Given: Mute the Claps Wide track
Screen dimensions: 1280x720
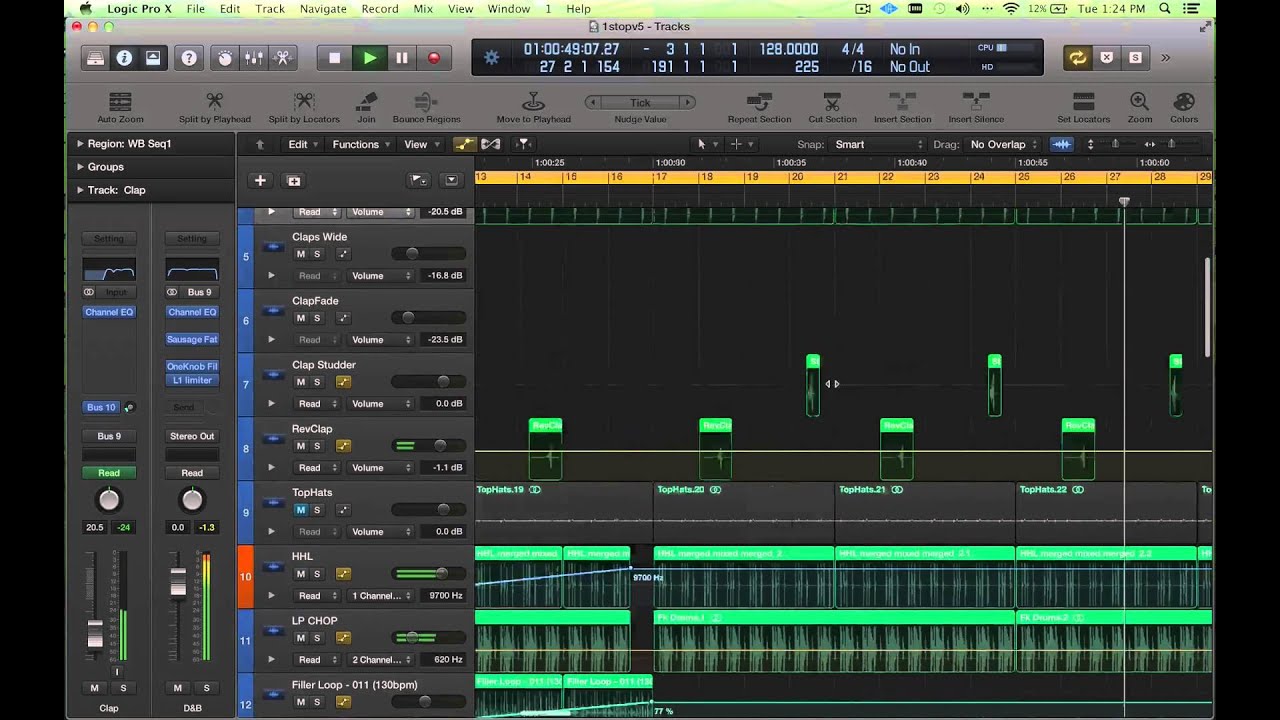Looking at the screenshot, I should (300, 254).
